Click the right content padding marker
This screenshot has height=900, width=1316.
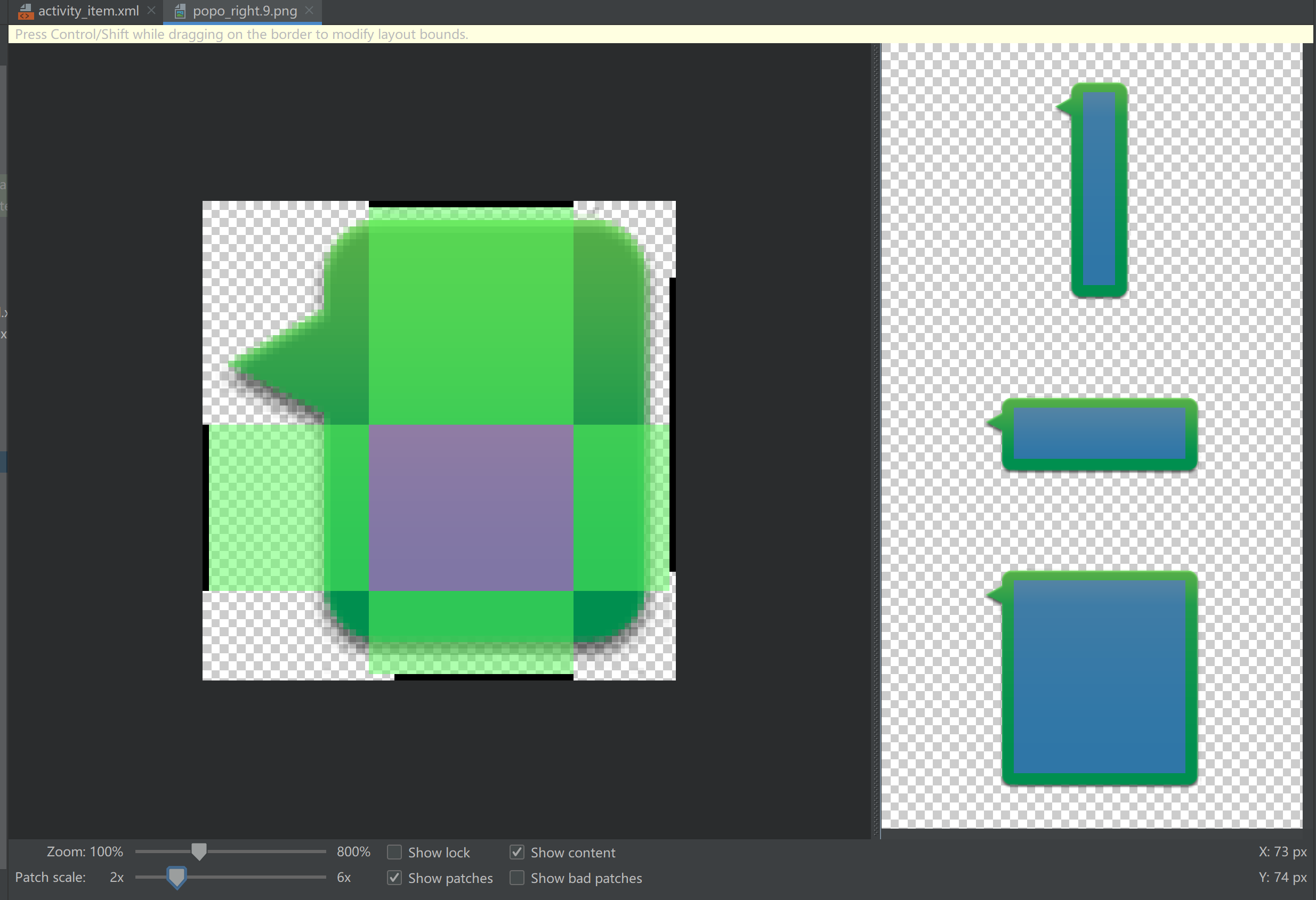pyautogui.click(x=673, y=425)
